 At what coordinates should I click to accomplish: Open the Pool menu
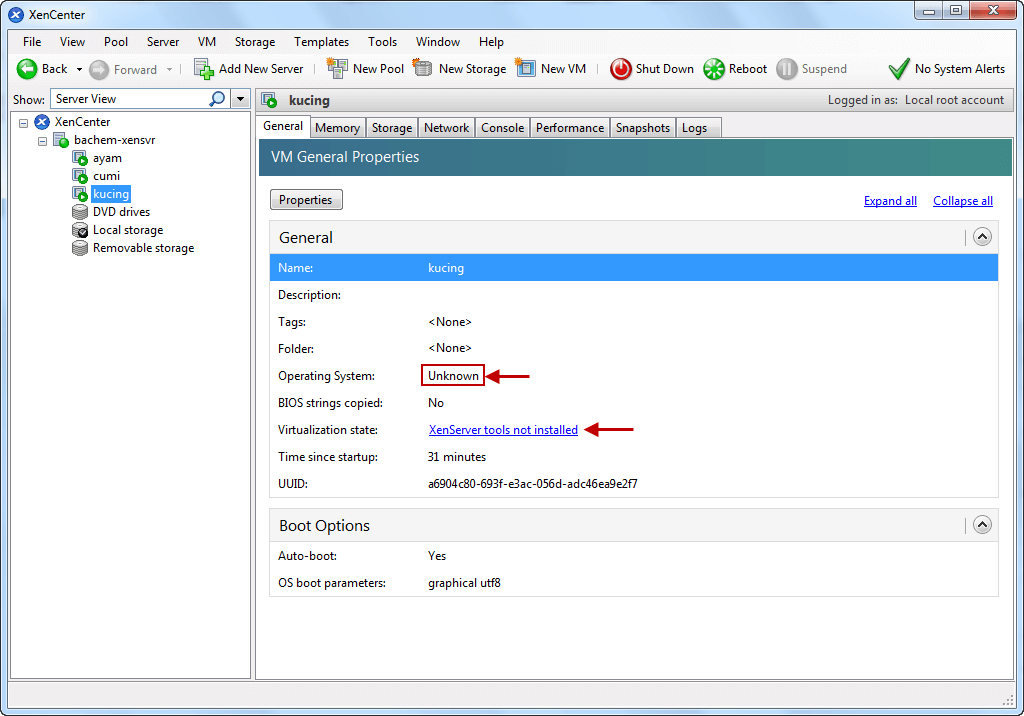[x=116, y=42]
